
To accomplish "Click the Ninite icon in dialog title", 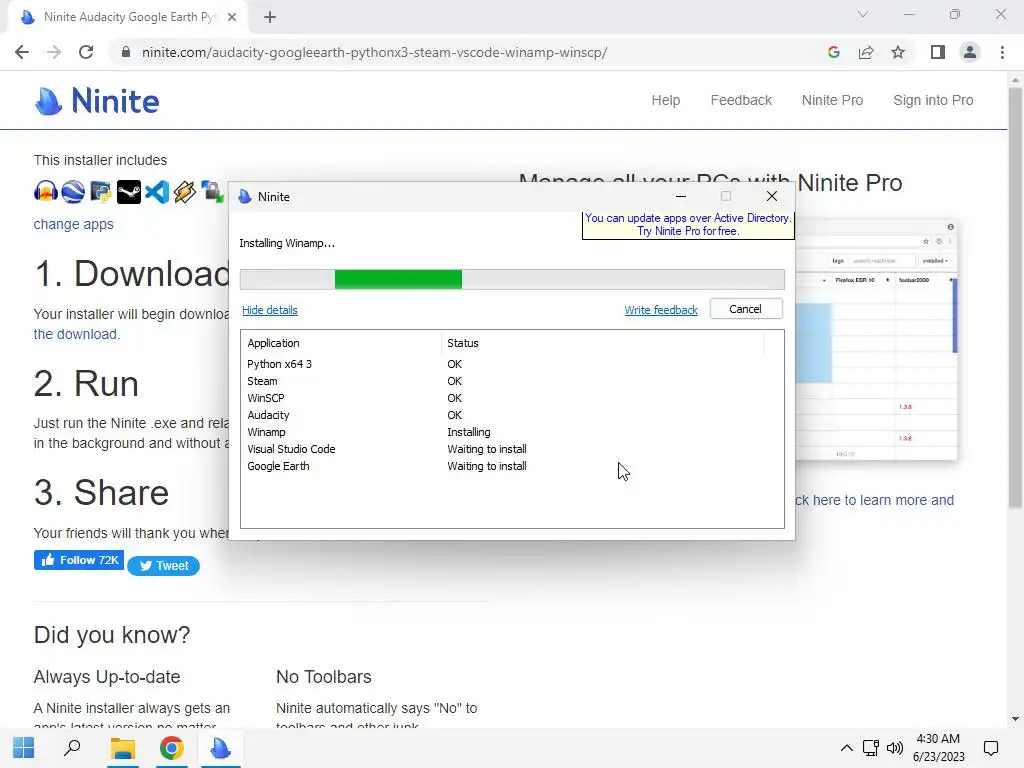I will click(x=245, y=197).
